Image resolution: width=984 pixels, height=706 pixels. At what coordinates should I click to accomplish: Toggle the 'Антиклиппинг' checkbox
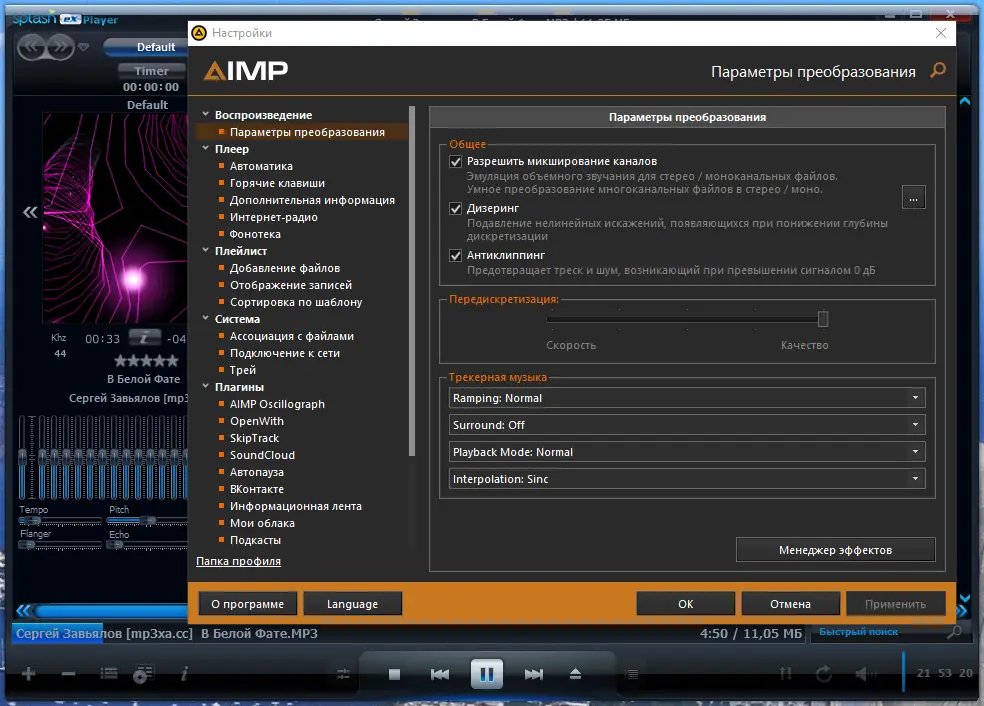[x=456, y=255]
